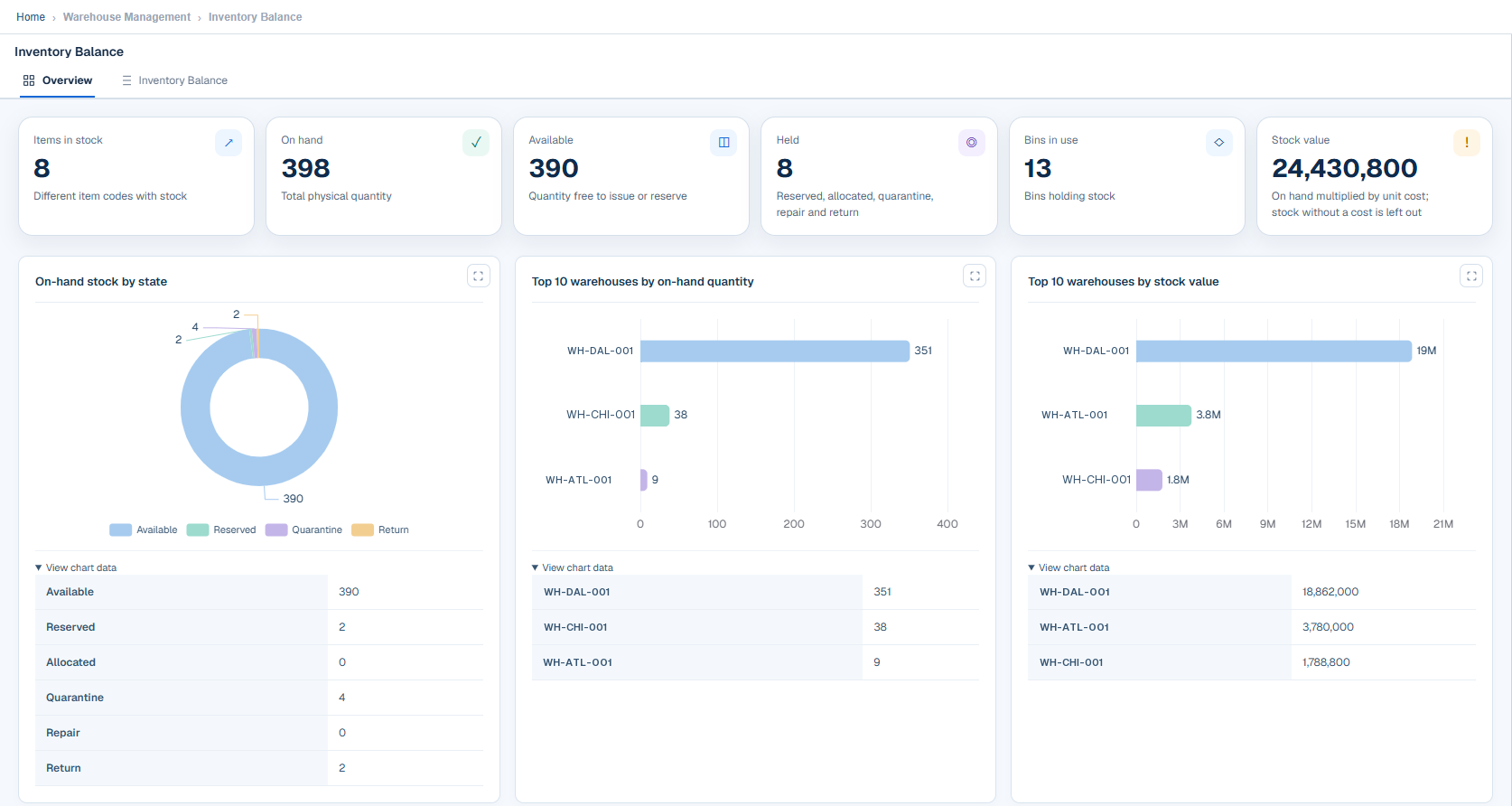Go to Home breadcrumb
This screenshot has height=806, width=1512.
point(31,17)
